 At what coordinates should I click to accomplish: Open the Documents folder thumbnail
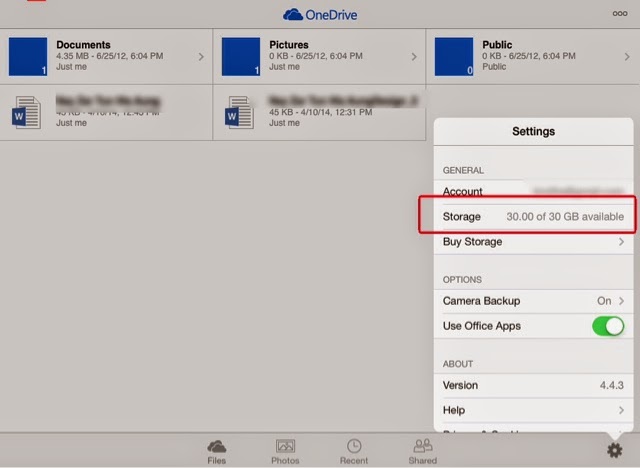(28, 56)
